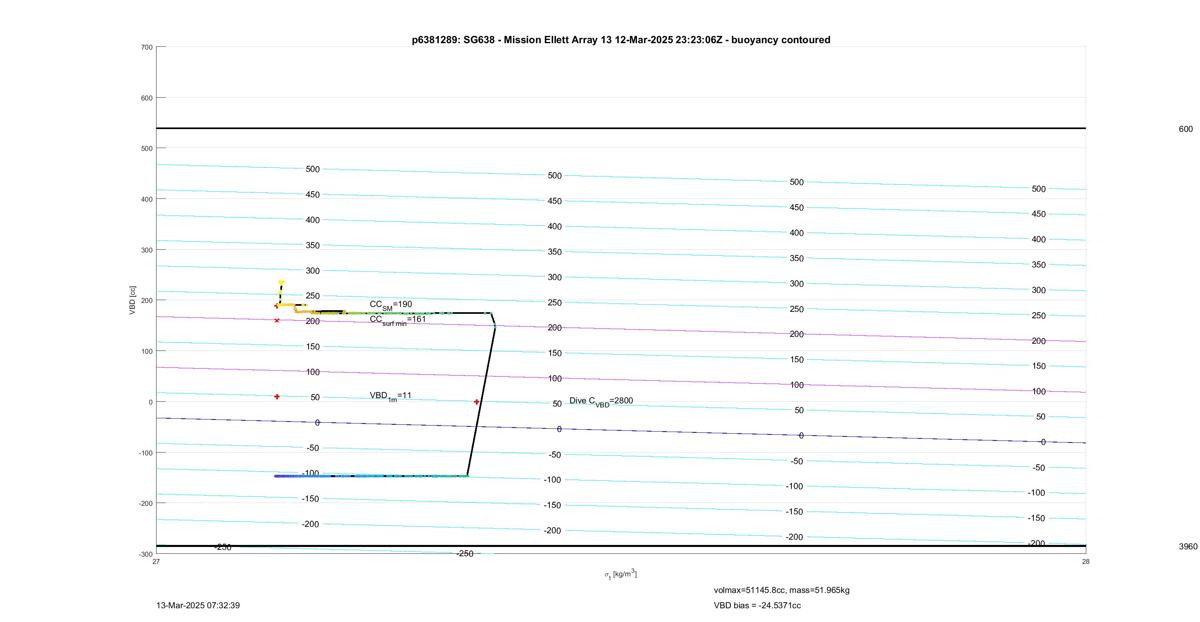Click the plot title beginning 'p6381289: SG638'

[x=621, y=40]
